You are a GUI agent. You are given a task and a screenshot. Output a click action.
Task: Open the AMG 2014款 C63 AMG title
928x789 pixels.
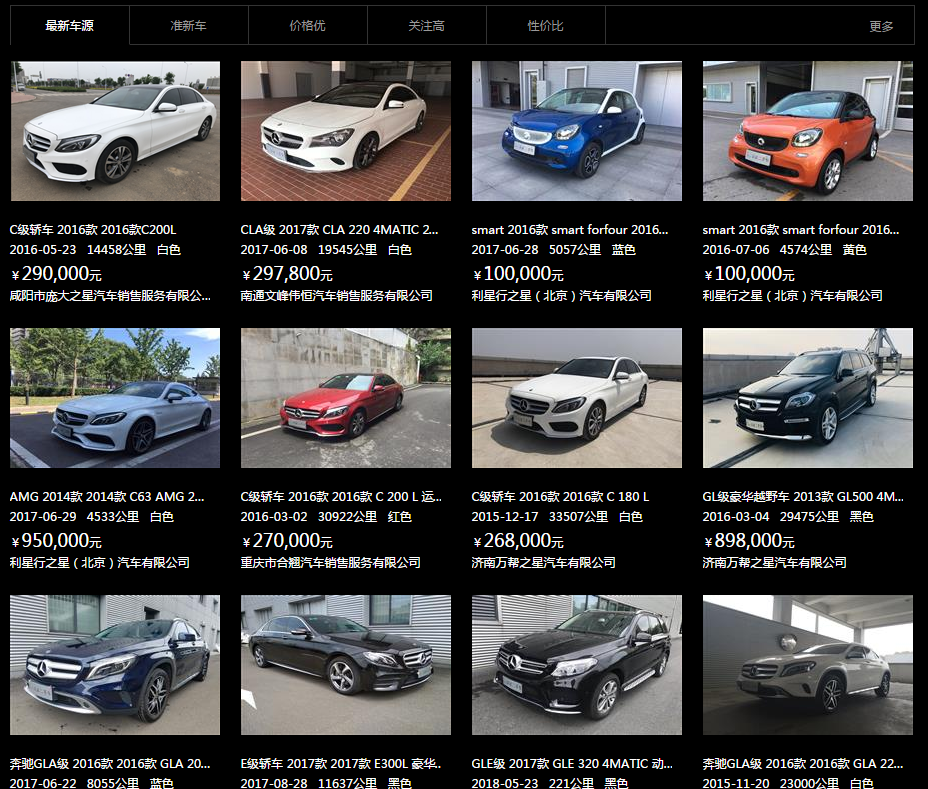coord(107,497)
